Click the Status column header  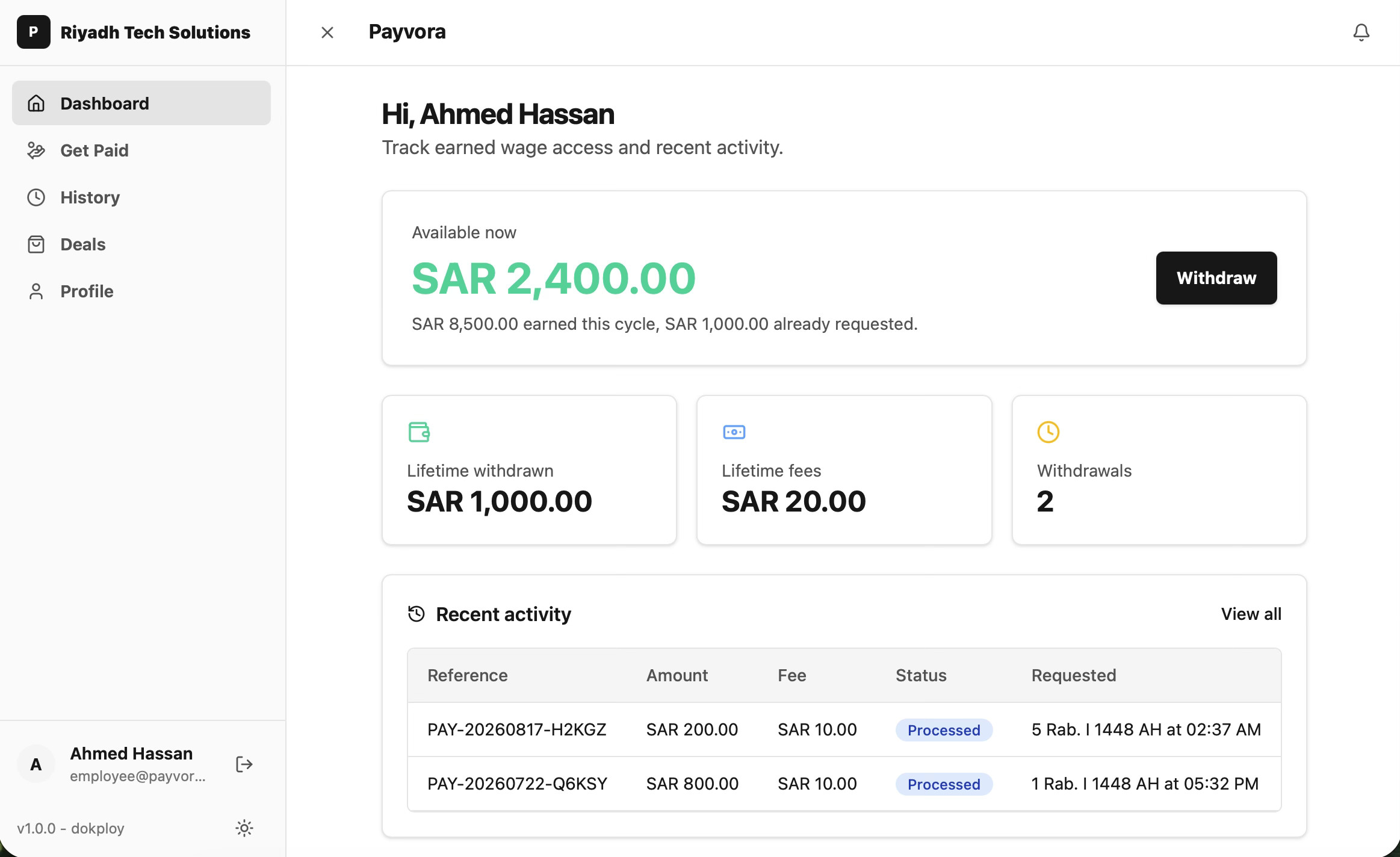(x=920, y=675)
